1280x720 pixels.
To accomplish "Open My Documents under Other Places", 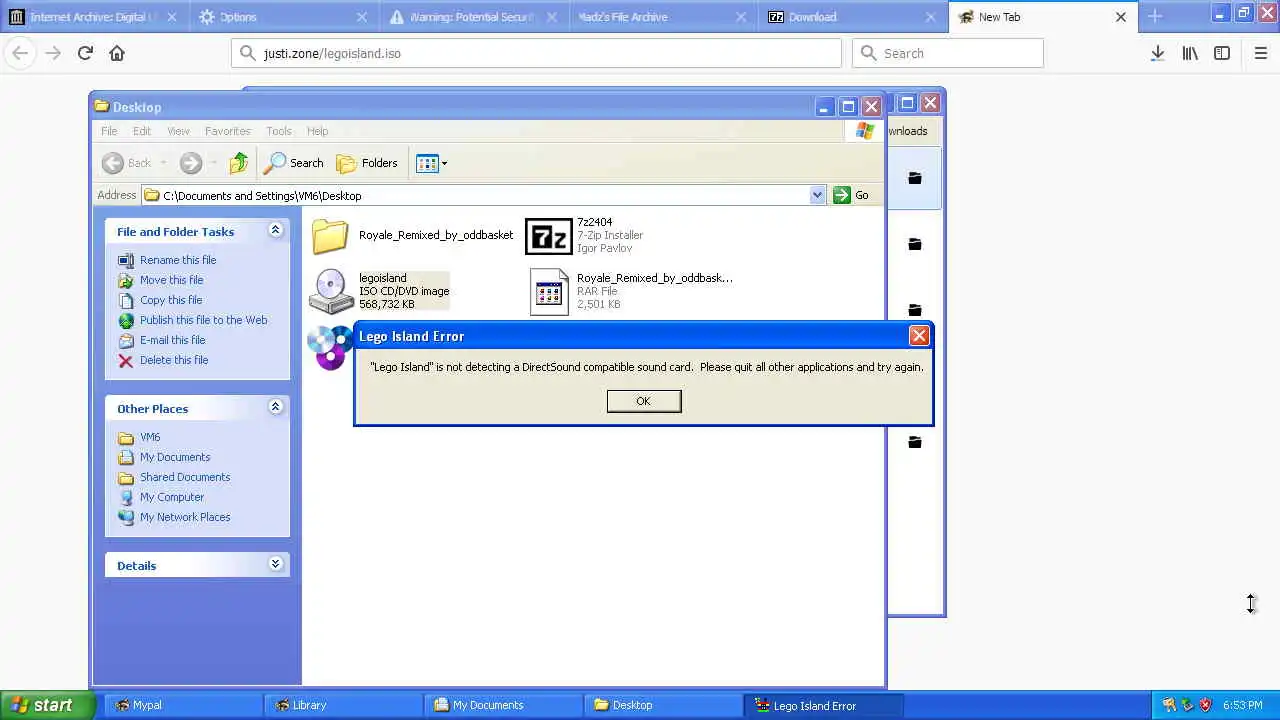I will [x=175, y=457].
